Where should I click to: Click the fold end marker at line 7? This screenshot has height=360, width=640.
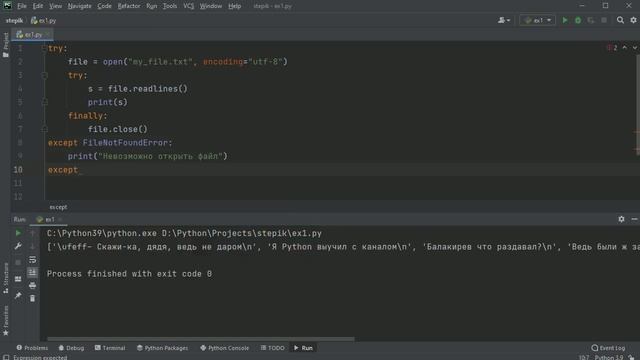click(x=44, y=129)
